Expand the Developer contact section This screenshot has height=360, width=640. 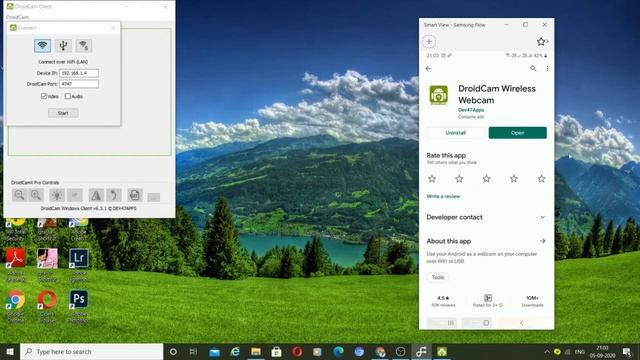486,217
